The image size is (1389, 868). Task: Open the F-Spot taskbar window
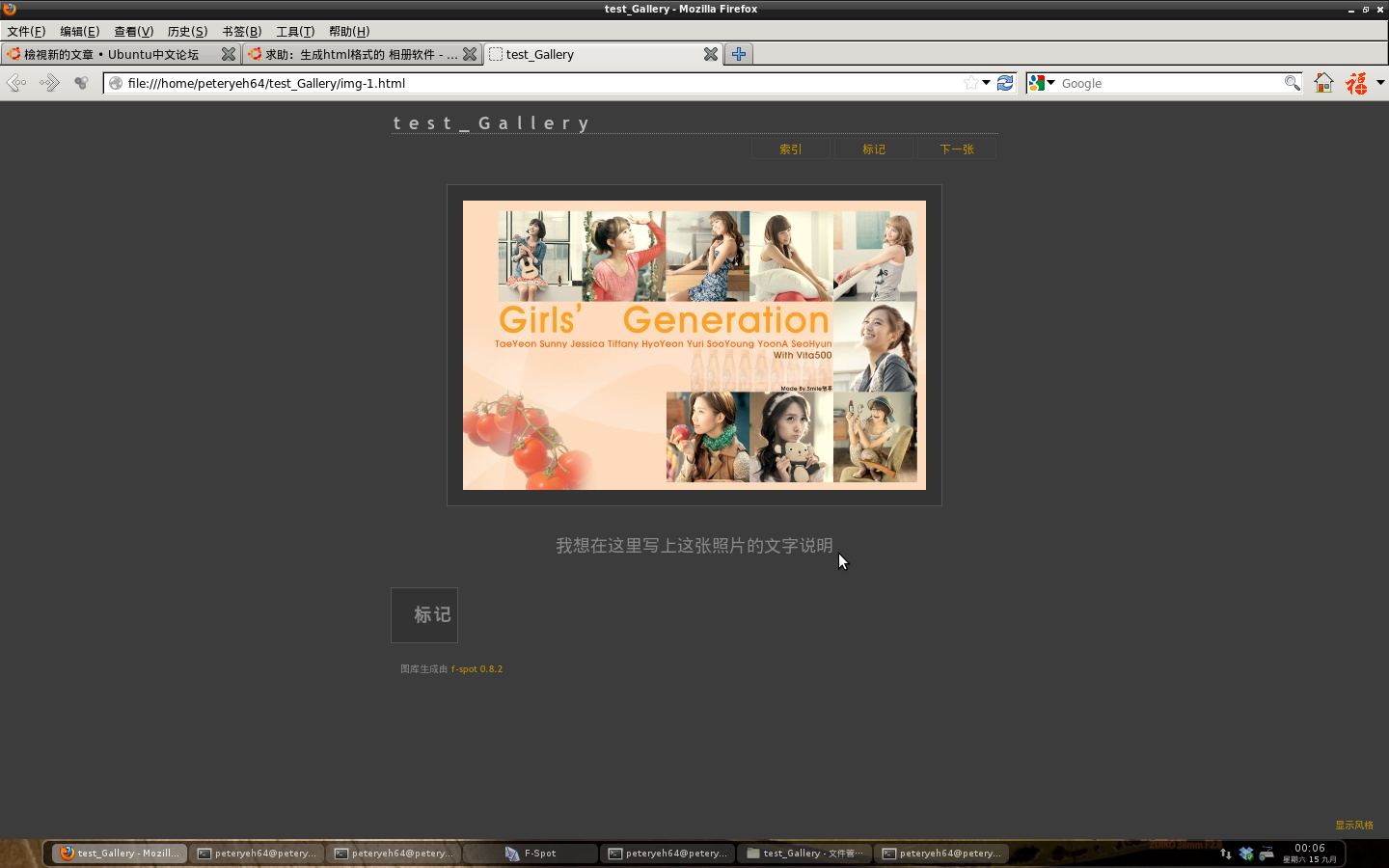coord(531,853)
